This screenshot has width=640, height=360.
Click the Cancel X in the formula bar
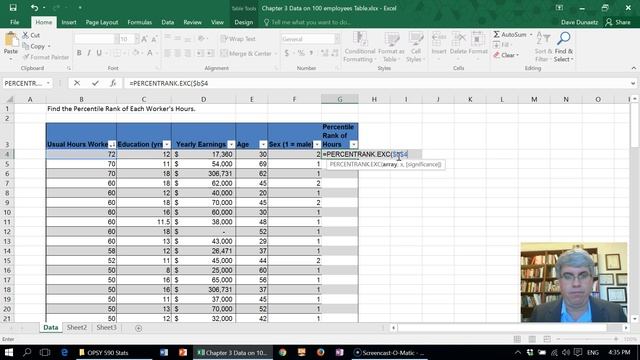(x=77, y=83)
